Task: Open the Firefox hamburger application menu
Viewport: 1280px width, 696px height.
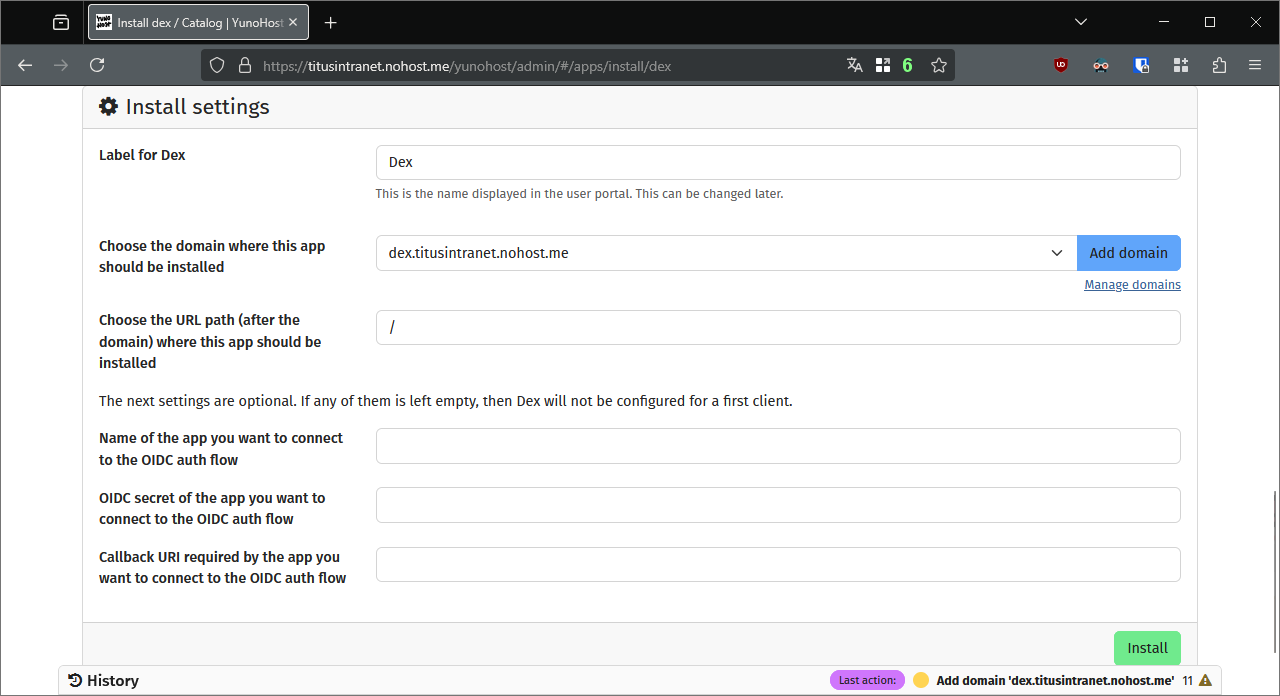Action: point(1255,65)
